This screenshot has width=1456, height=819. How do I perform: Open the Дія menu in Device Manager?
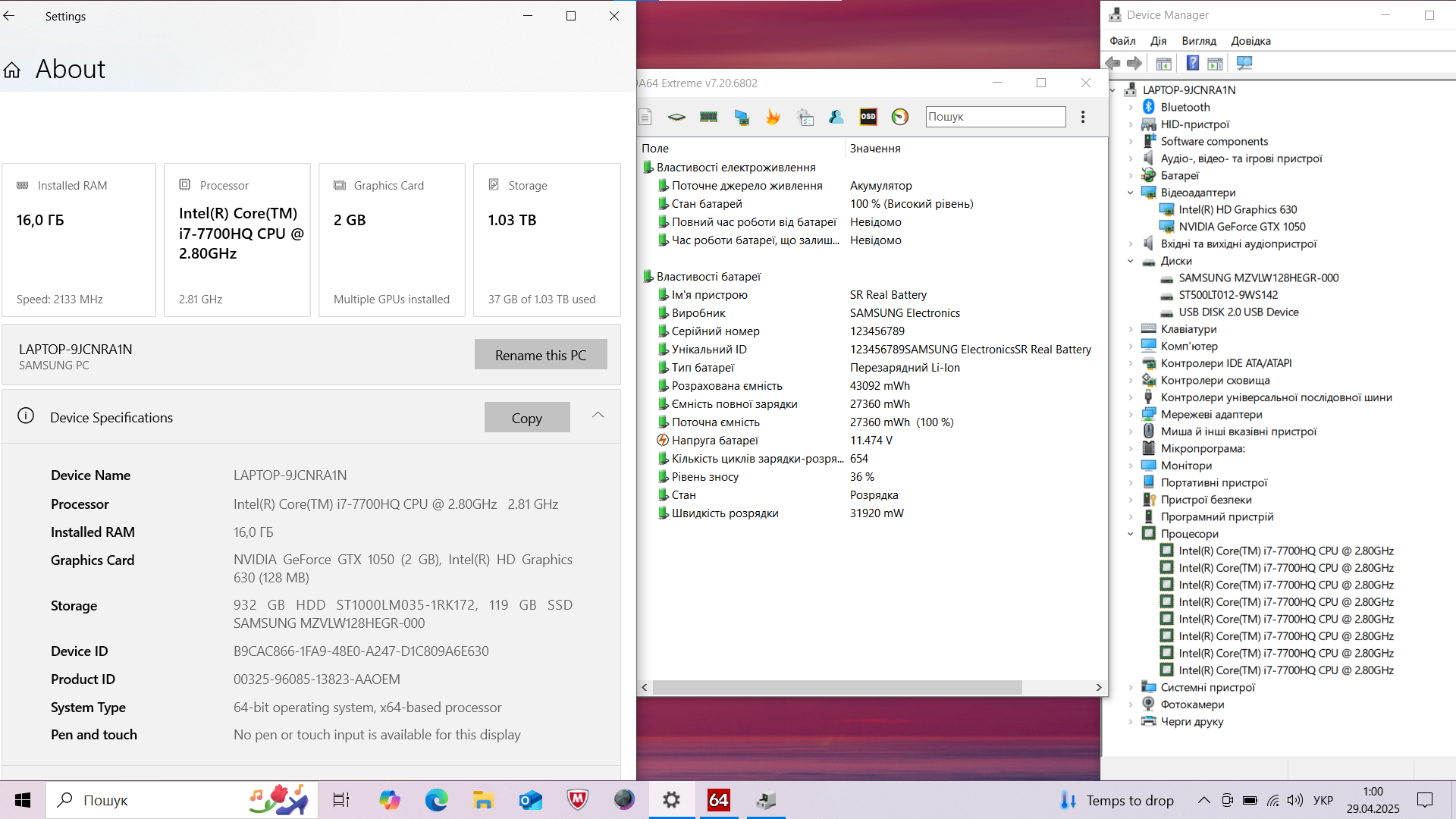pos(1158,41)
